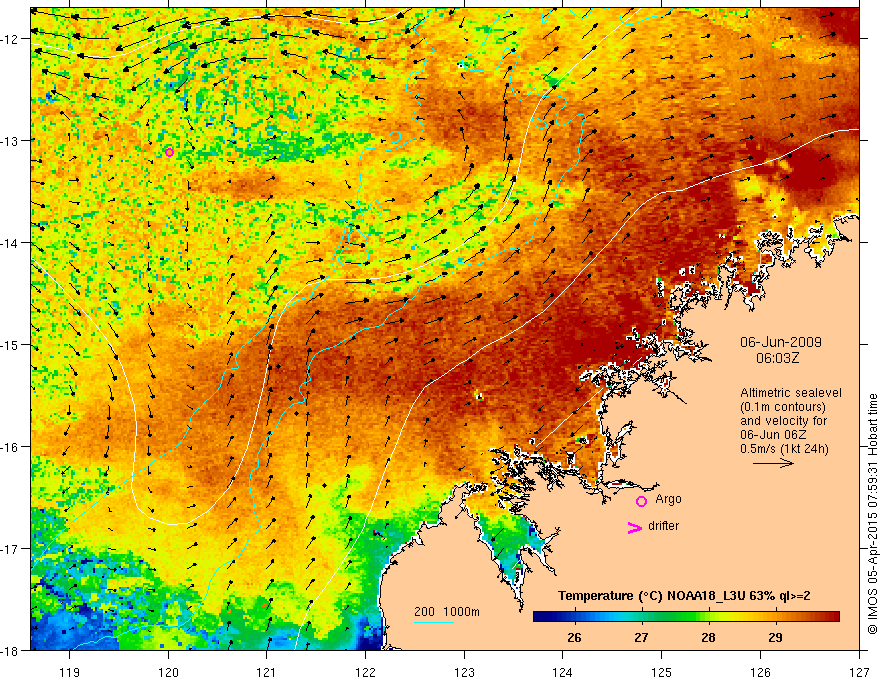Click longitude axis label 126
880x680 pixels.
[x=760, y=672]
